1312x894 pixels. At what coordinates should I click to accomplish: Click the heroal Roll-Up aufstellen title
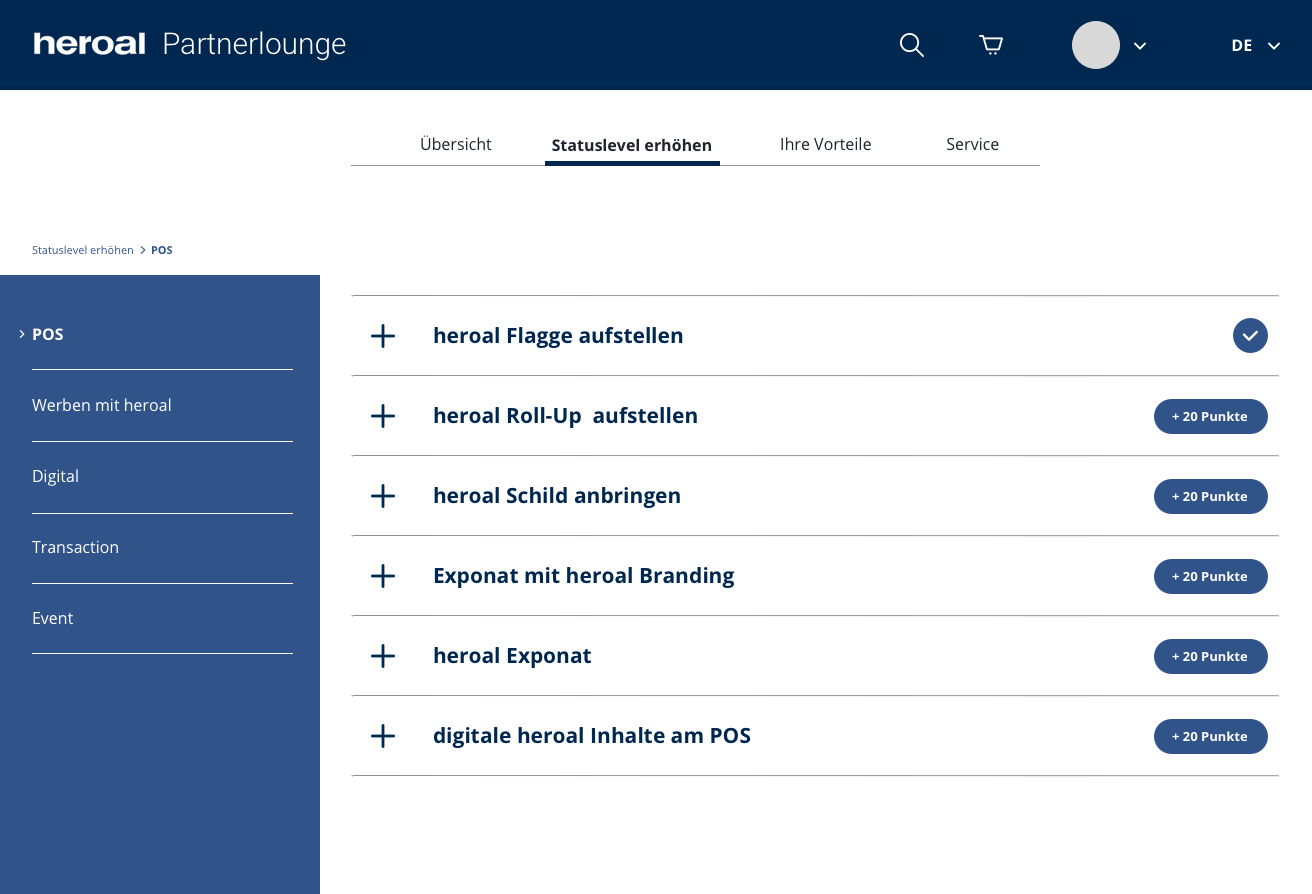pos(565,416)
